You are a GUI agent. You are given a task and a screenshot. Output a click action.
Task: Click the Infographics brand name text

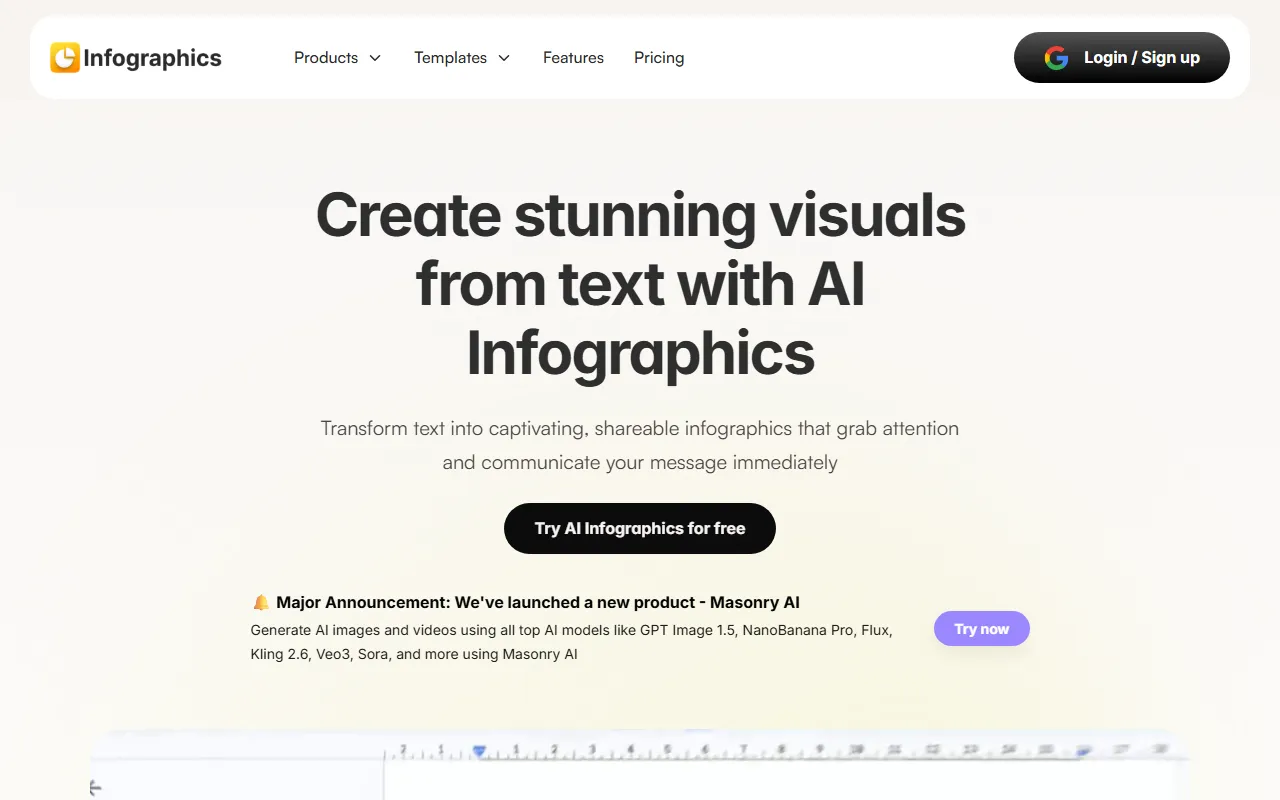tap(152, 58)
